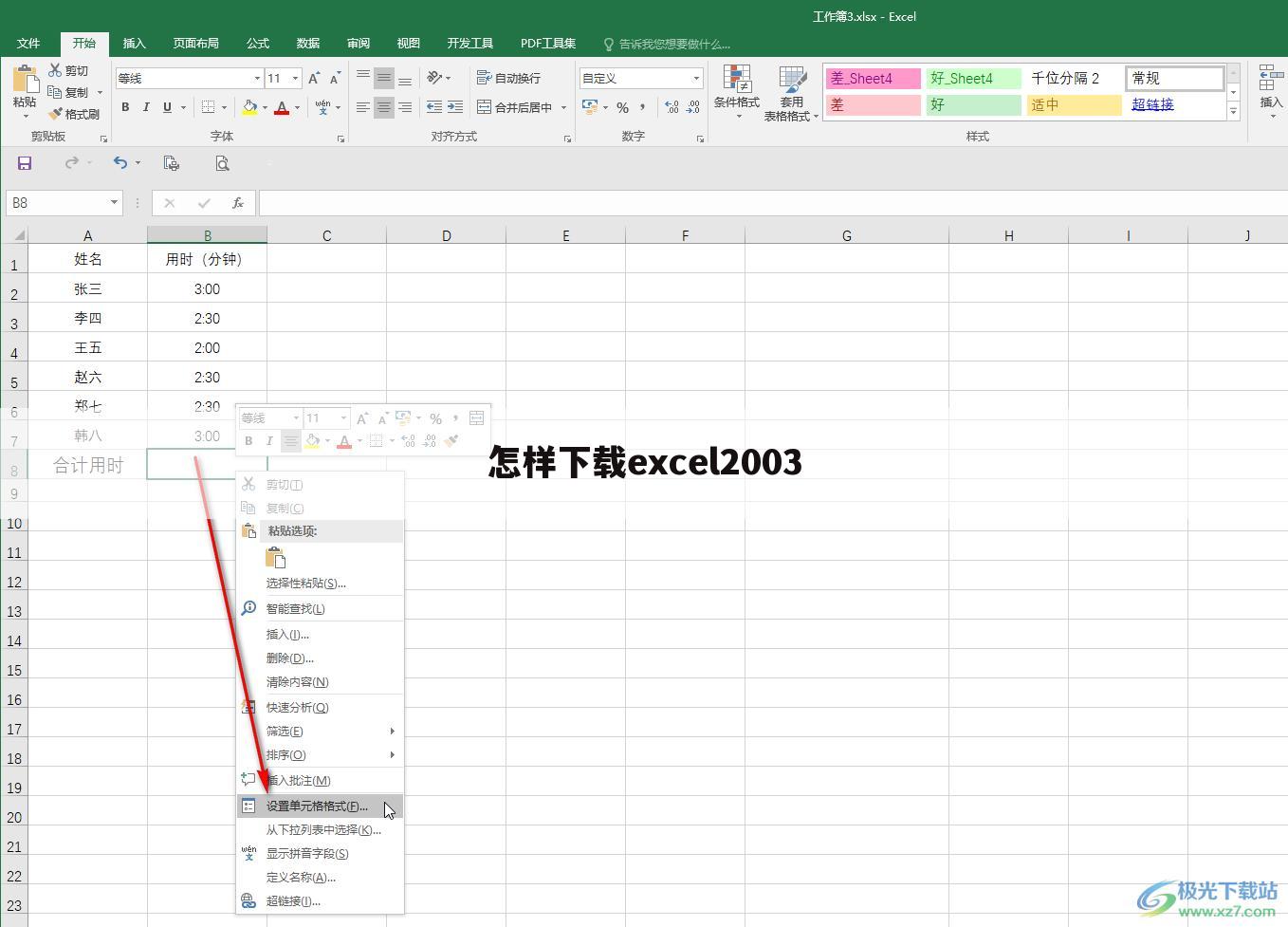1288x927 pixels.
Task: Click format painter in the mini toolbar
Action: point(451,440)
